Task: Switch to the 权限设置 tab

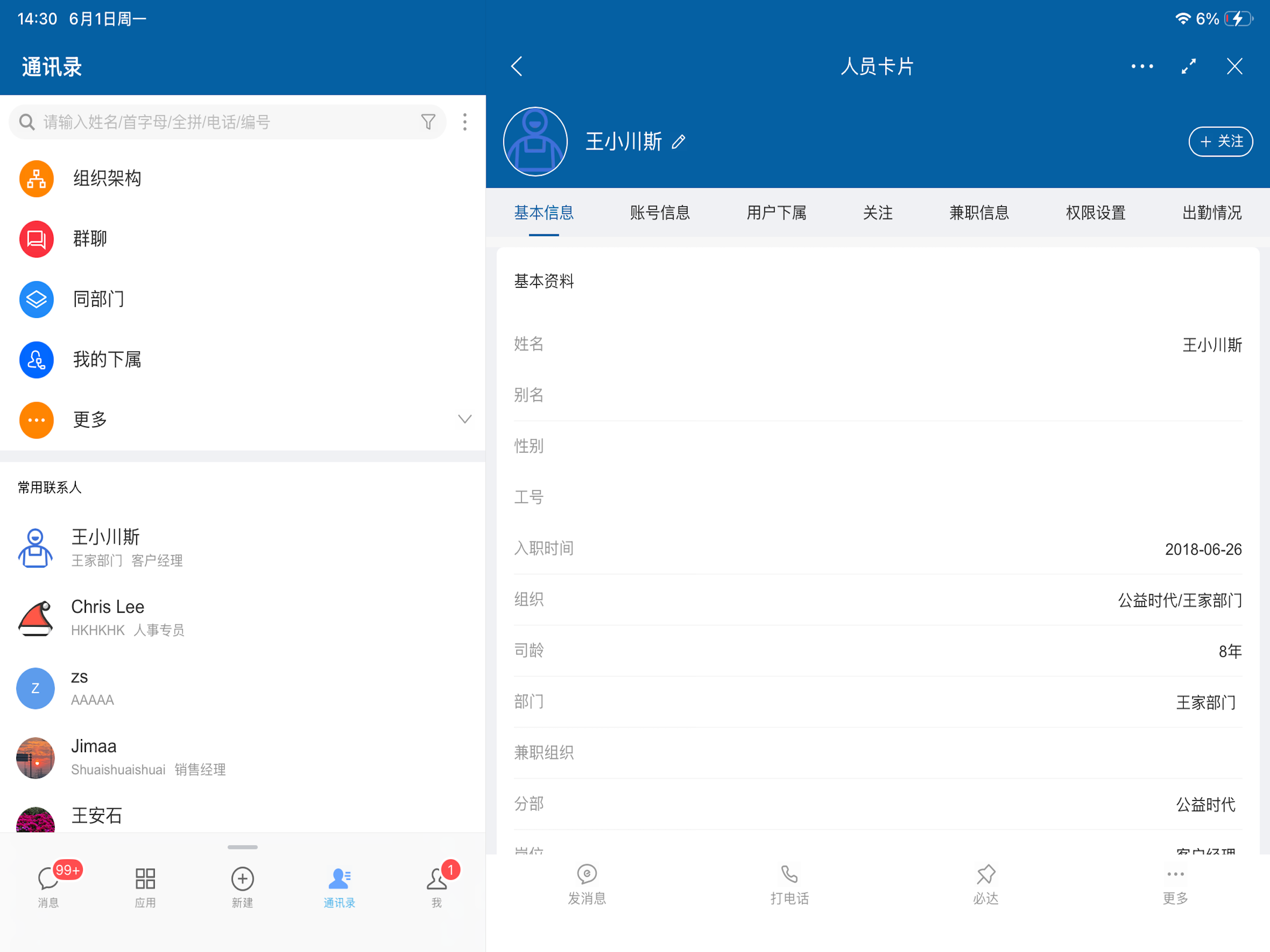Action: pyautogui.click(x=1096, y=212)
